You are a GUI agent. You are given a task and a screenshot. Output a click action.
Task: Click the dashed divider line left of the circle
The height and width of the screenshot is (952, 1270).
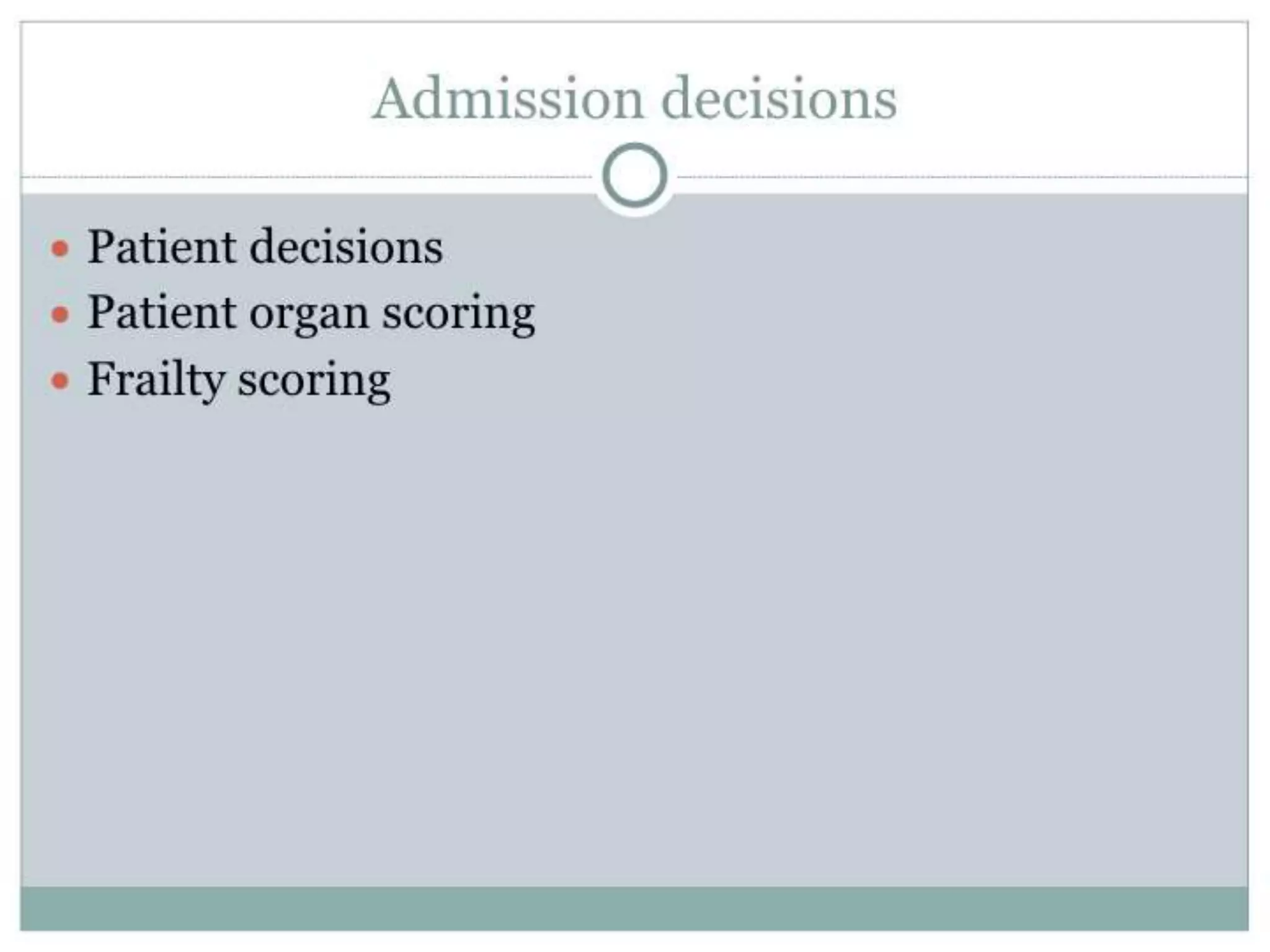tap(310, 177)
